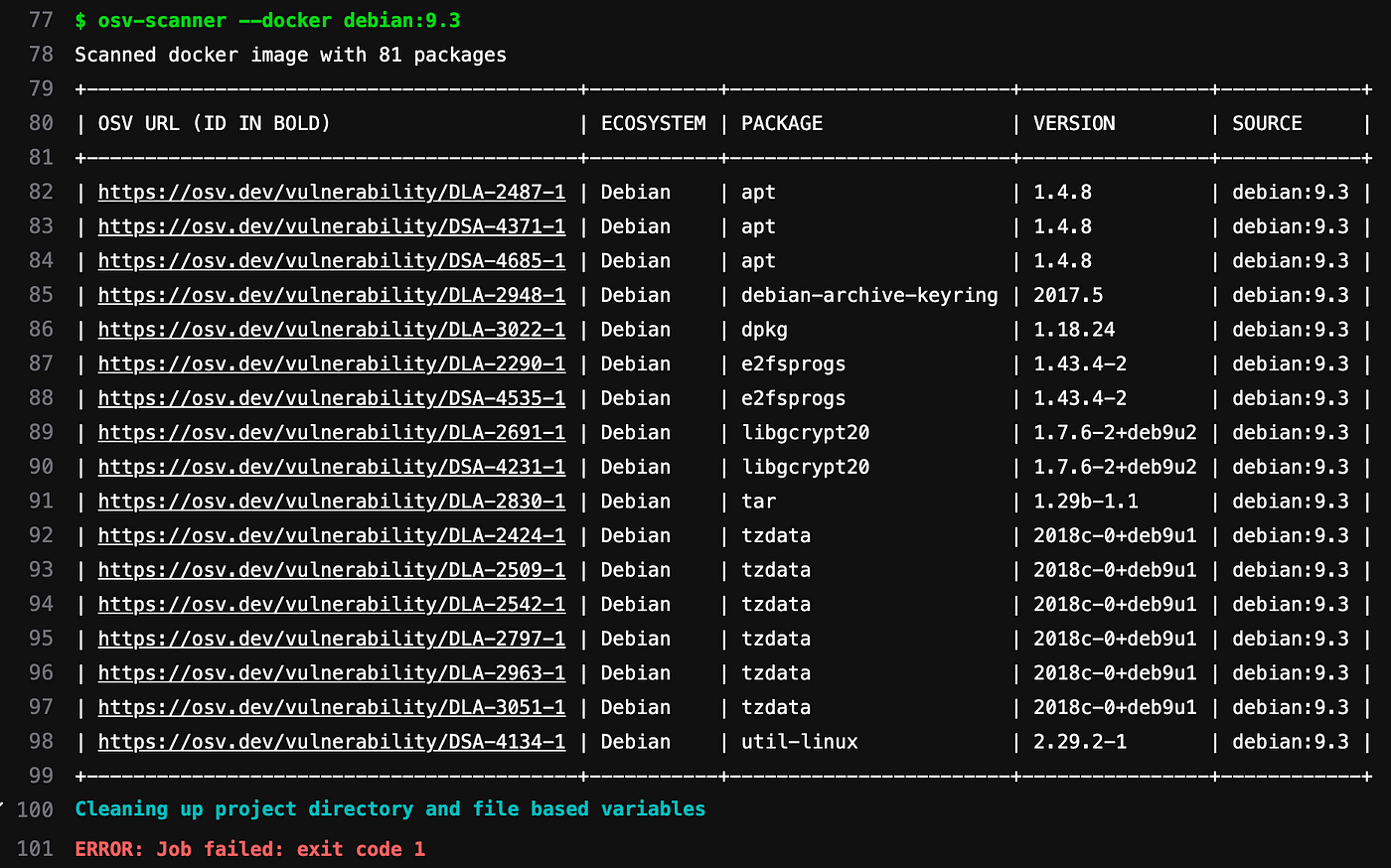Screen dimensions: 1391x868
Task: Click the SOURCE column header
Action: 1267,123
